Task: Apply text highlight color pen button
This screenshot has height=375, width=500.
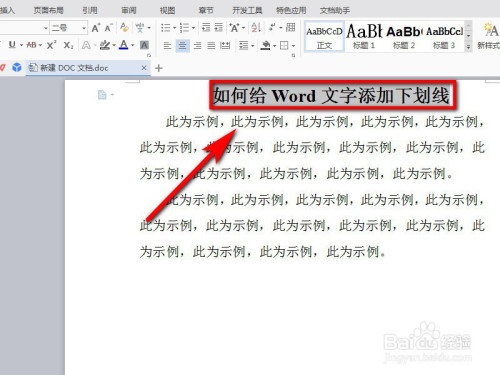Action: (x=105, y=45)
